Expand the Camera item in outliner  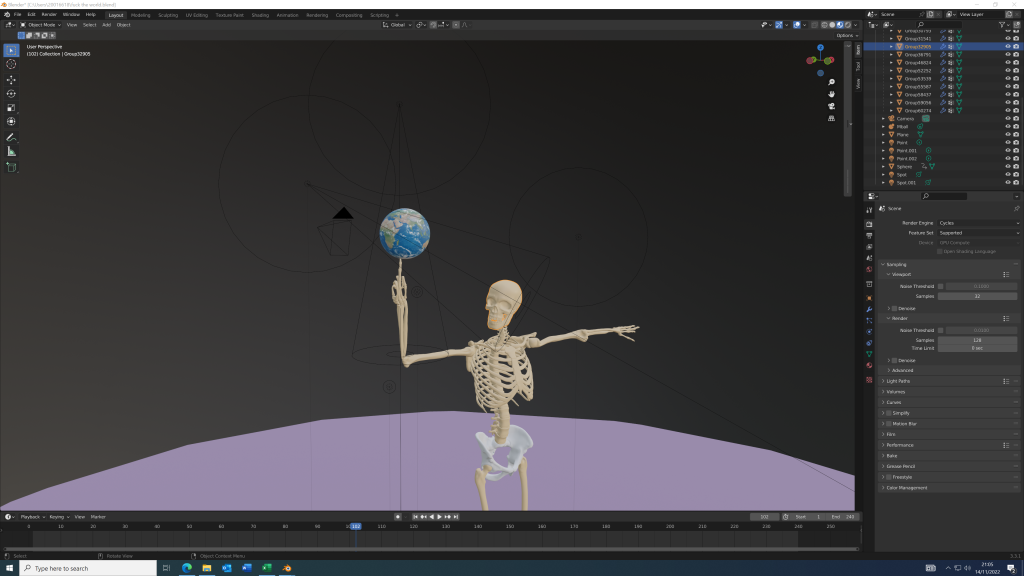pos(883,119)
